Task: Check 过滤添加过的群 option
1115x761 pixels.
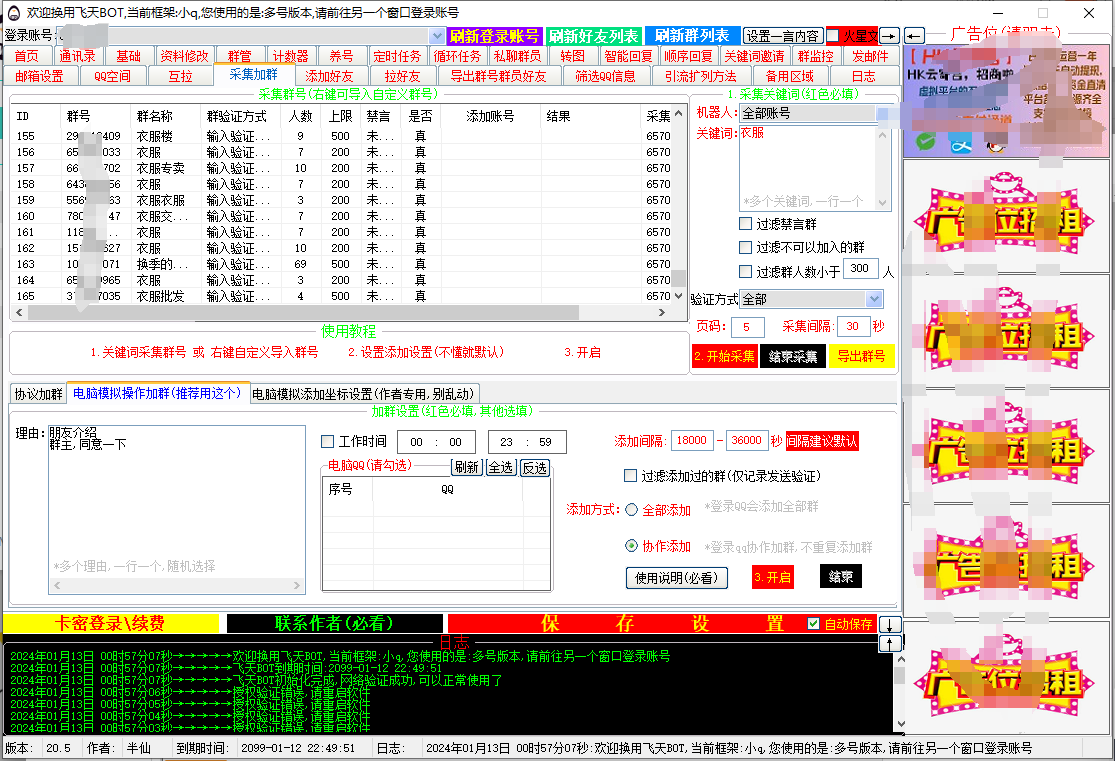Action: pos(630,476)
